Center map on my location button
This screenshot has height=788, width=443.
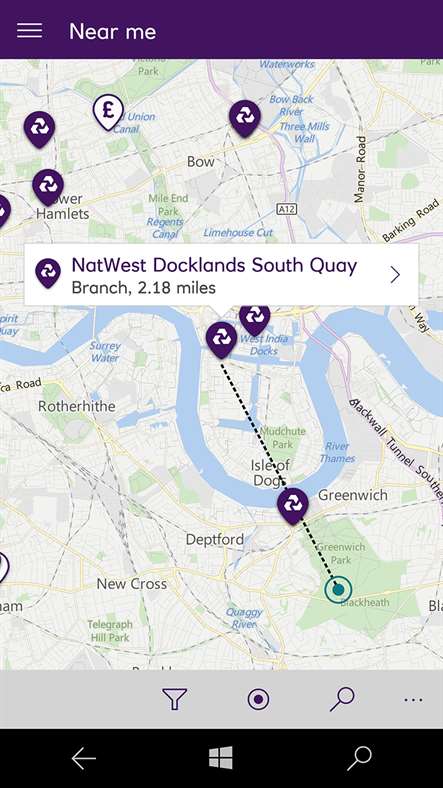point(259,699)
